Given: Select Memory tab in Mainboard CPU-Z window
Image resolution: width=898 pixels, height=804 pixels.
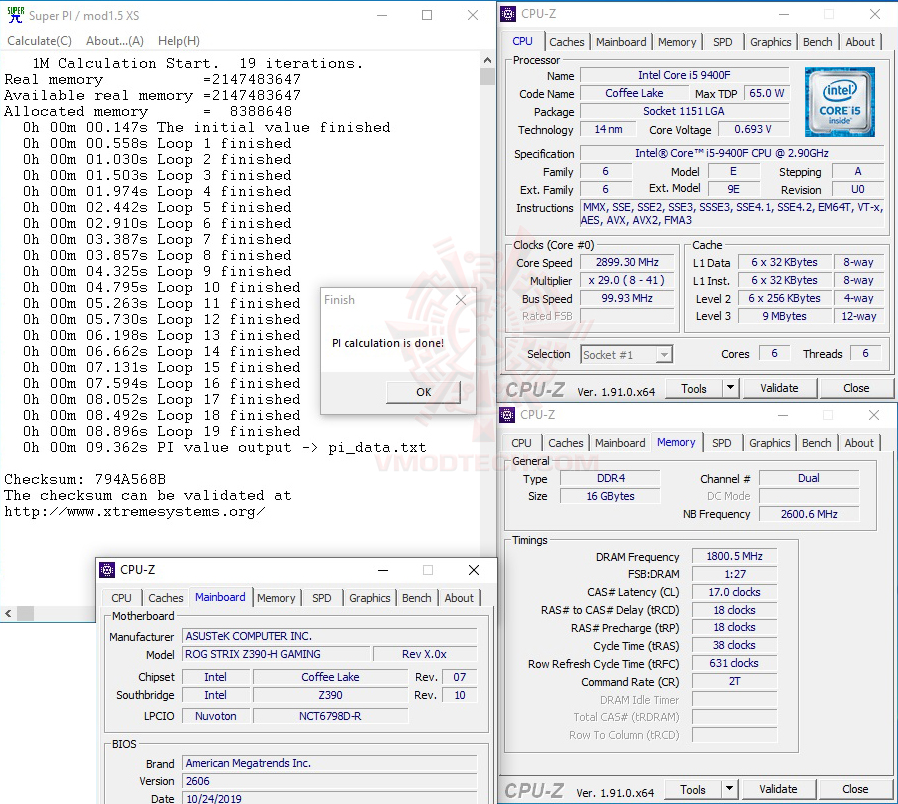Looking at the screenshot, I should [x=276, y=598].
